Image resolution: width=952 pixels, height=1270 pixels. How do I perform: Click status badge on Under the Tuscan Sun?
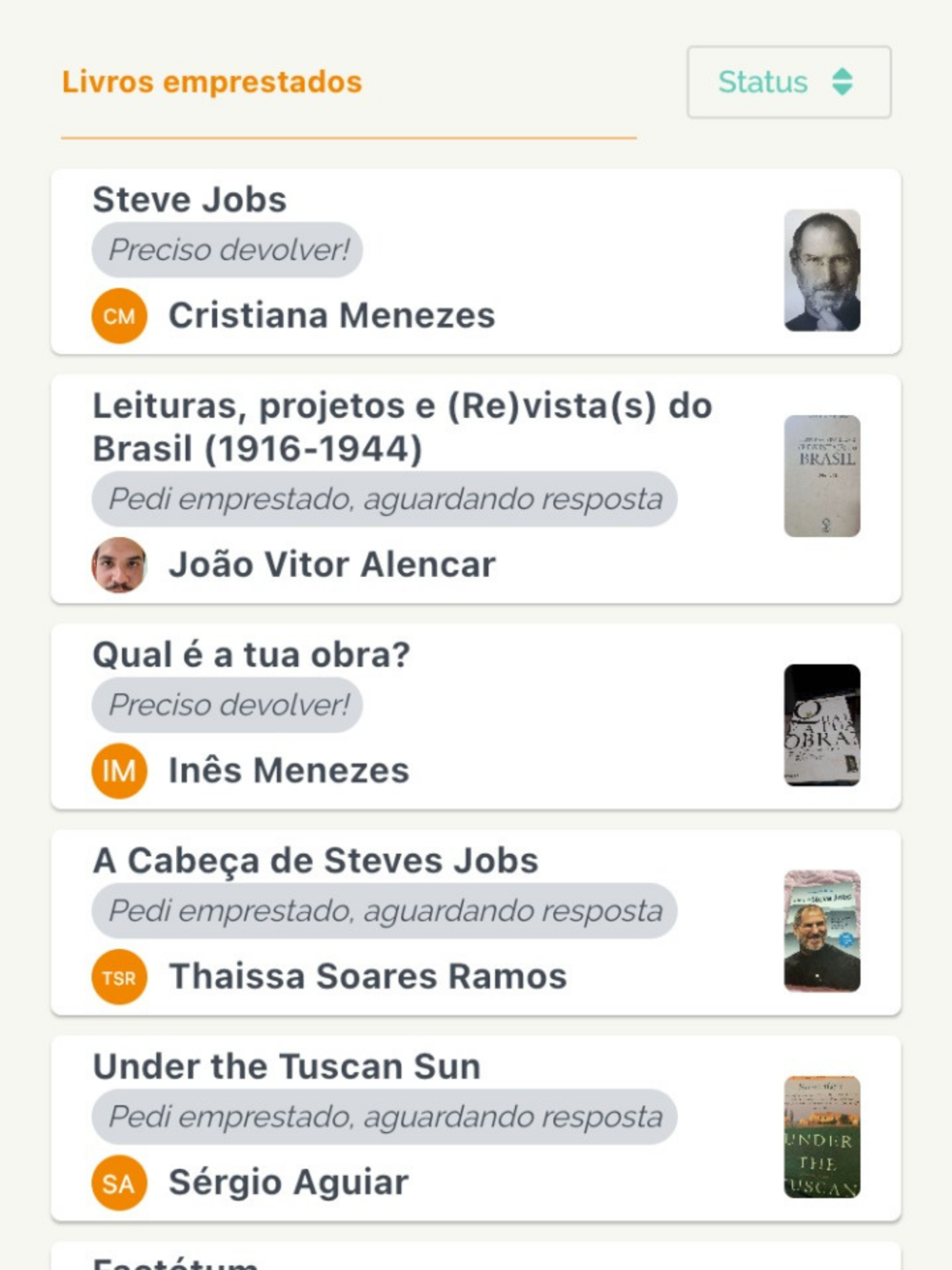click(385, 1117)
